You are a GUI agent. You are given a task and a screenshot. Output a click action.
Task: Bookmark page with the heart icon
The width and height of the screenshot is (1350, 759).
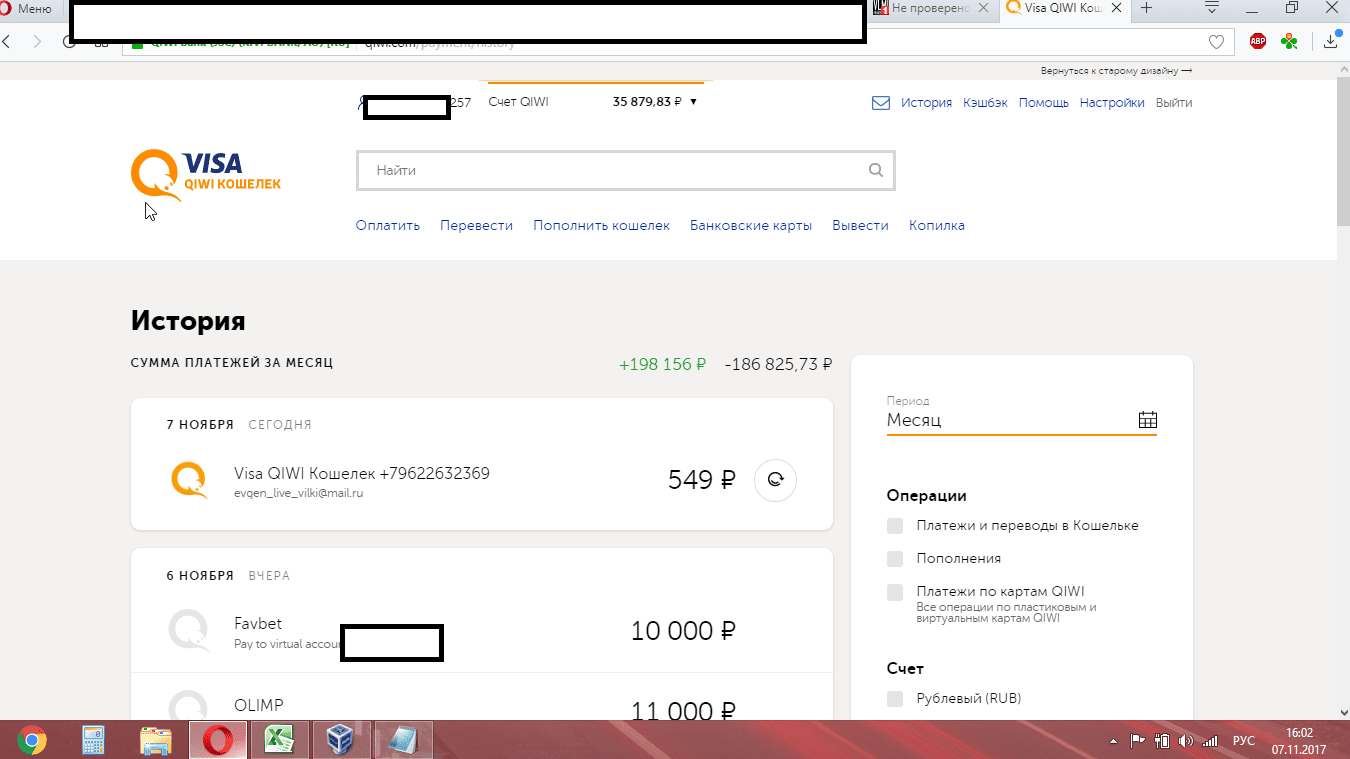(x=1216, y=41)
